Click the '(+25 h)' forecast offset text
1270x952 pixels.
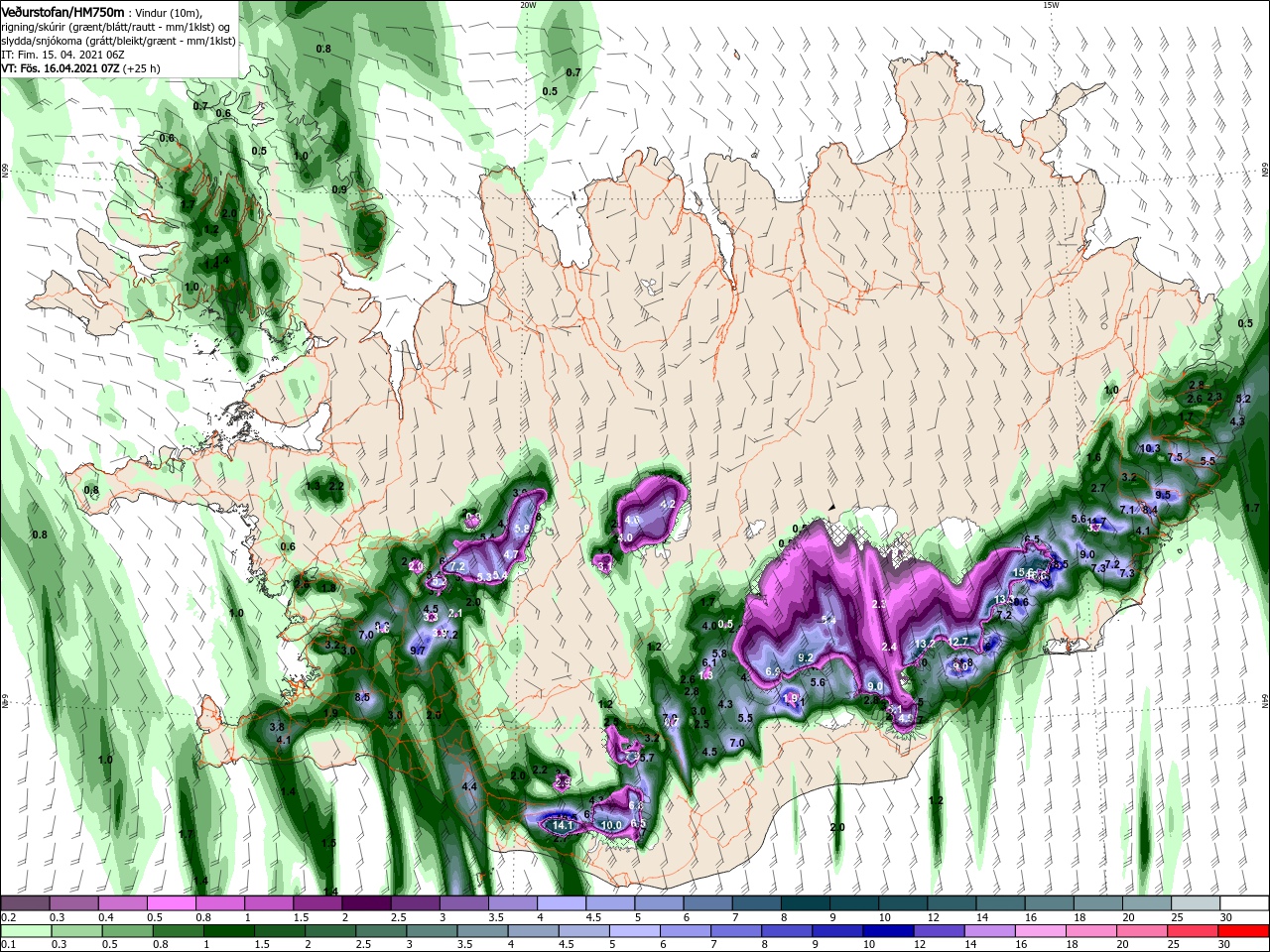141,68
